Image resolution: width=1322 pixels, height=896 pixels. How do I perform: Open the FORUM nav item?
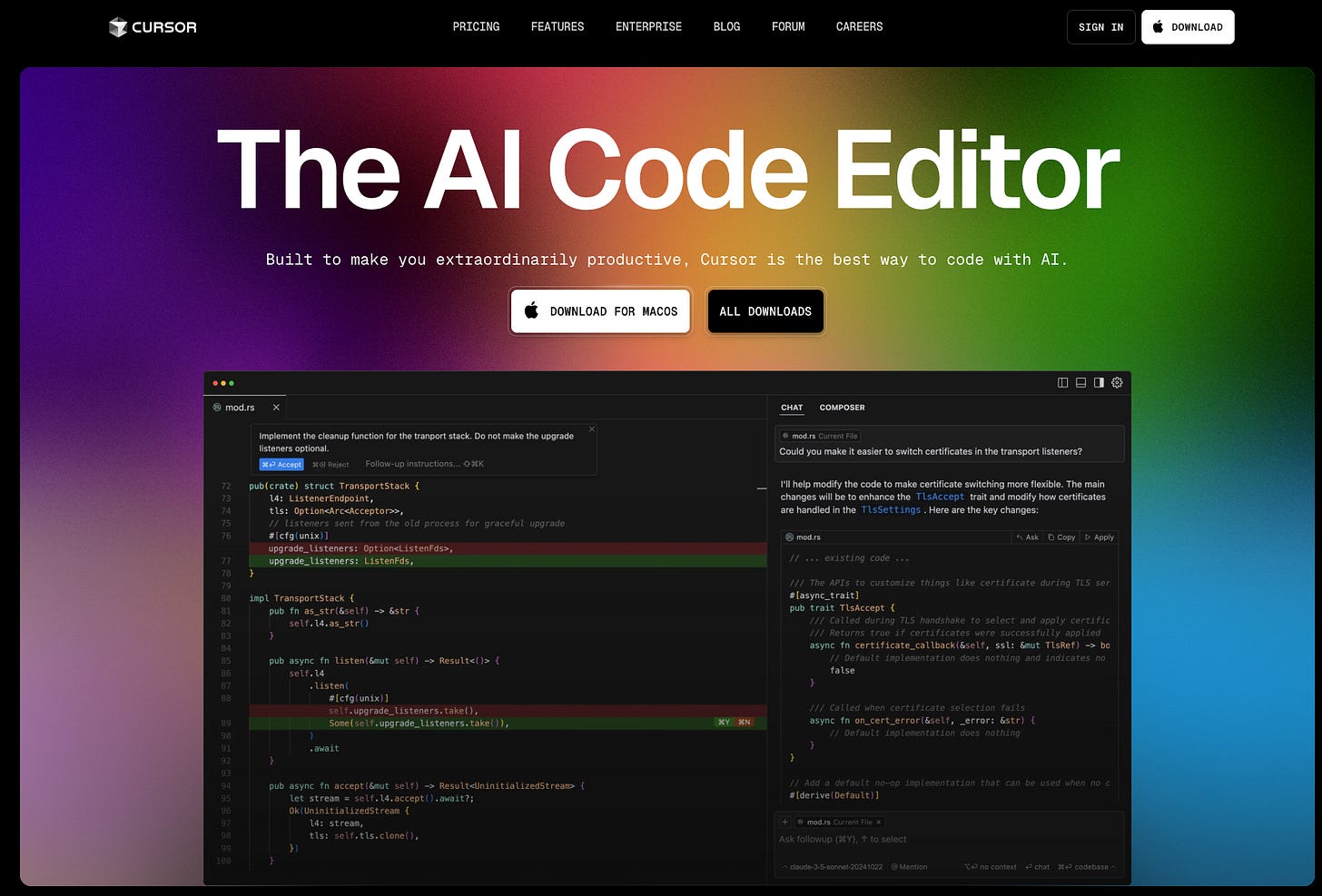pyautogui.click(x=788, y=27)
